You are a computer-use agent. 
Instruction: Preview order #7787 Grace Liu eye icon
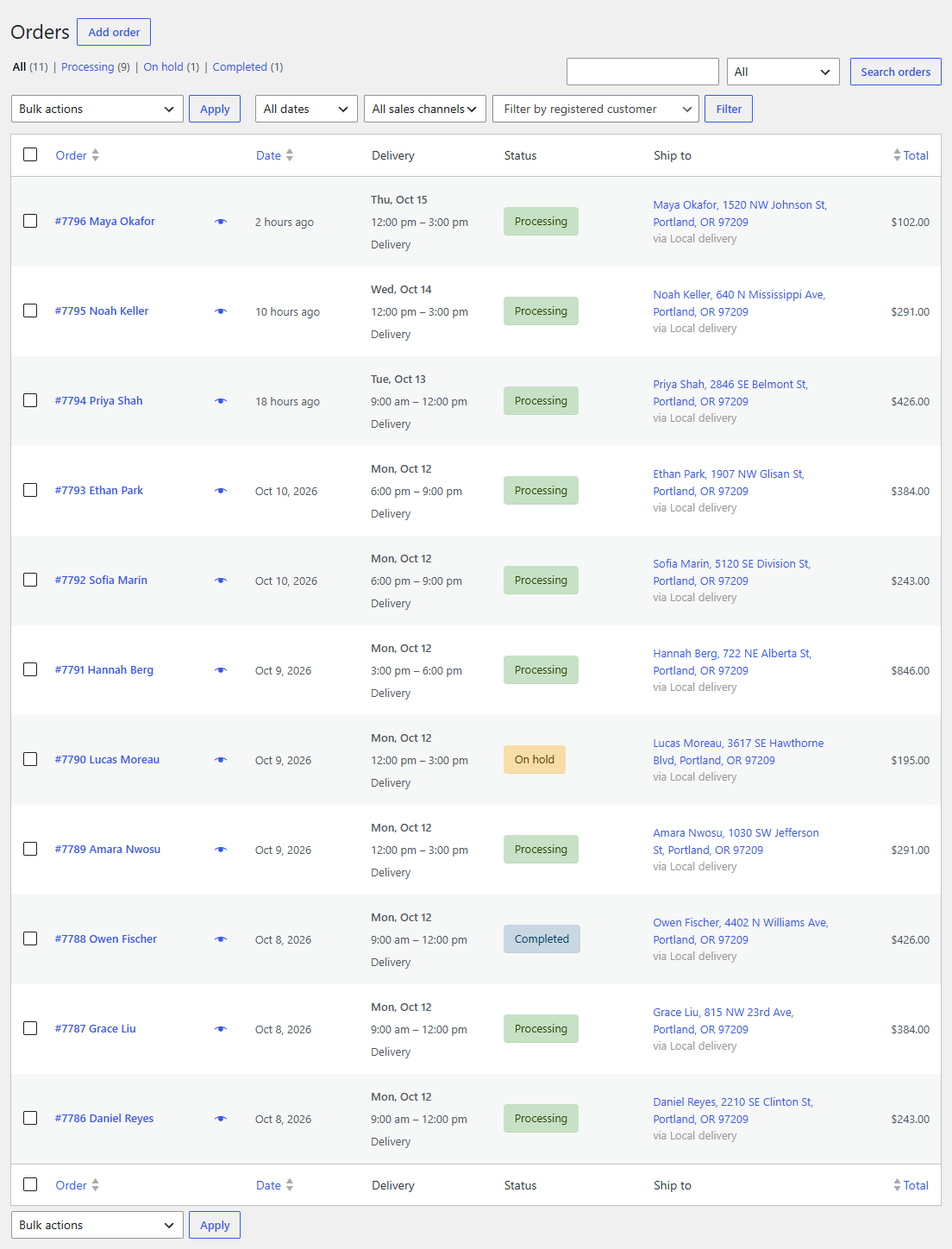point(221,1029)
